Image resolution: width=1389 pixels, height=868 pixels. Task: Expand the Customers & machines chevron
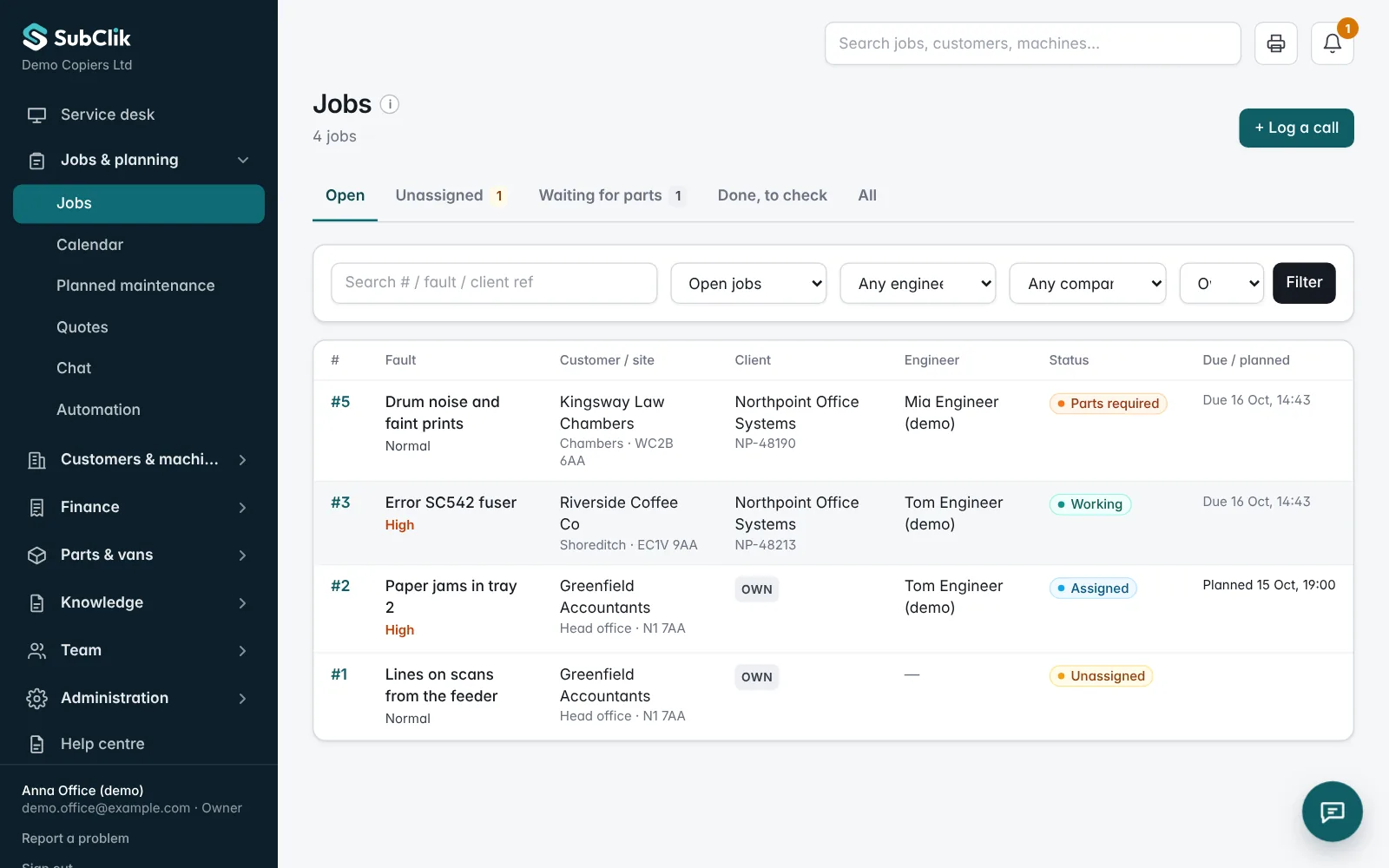[x=243, y=460]
